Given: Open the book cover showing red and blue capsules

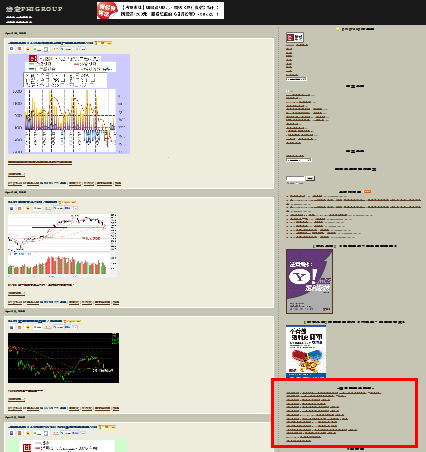Looking at the screenshot, I should pos(306,352).
